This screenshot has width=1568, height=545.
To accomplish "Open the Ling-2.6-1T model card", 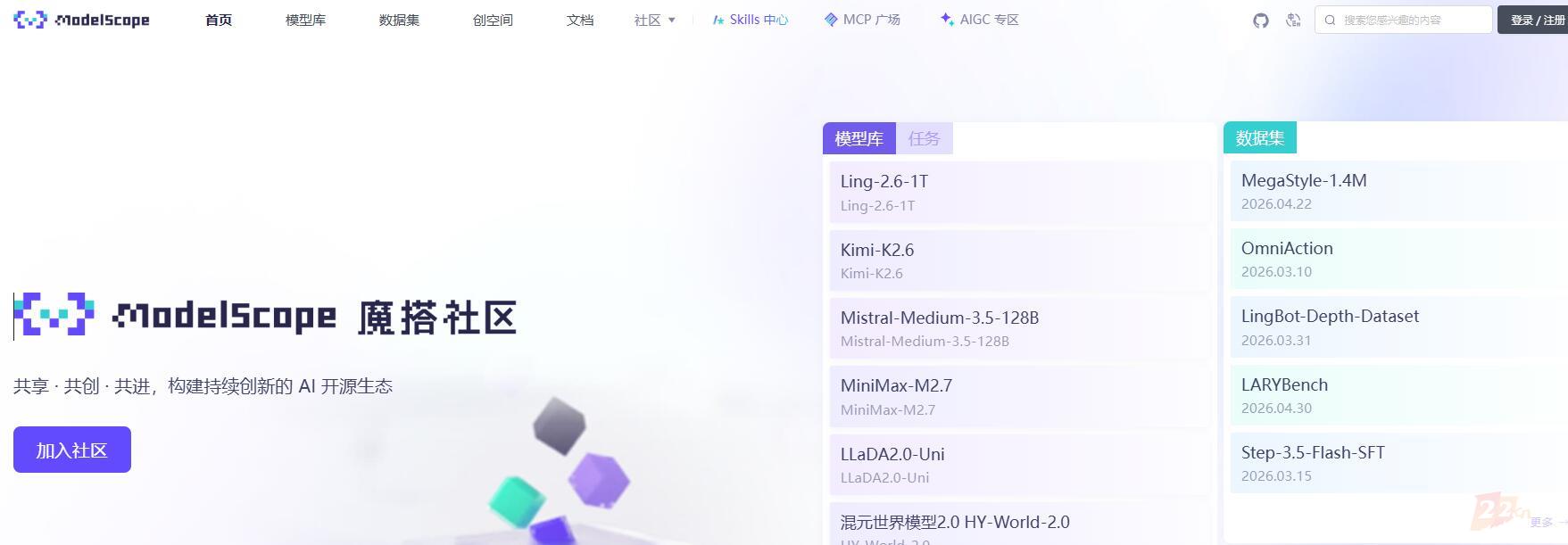I will [1019, 192].
